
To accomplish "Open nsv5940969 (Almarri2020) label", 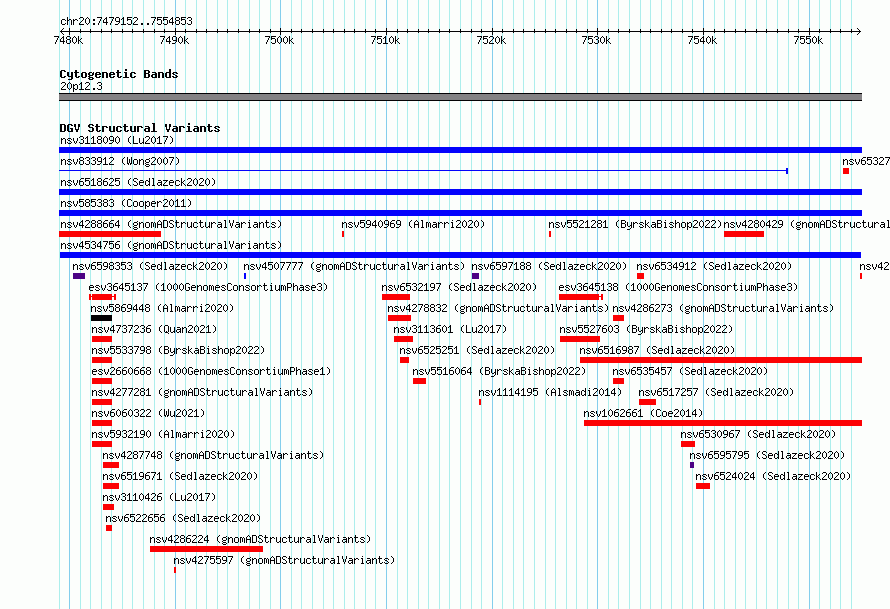I will tap(413, 224).
